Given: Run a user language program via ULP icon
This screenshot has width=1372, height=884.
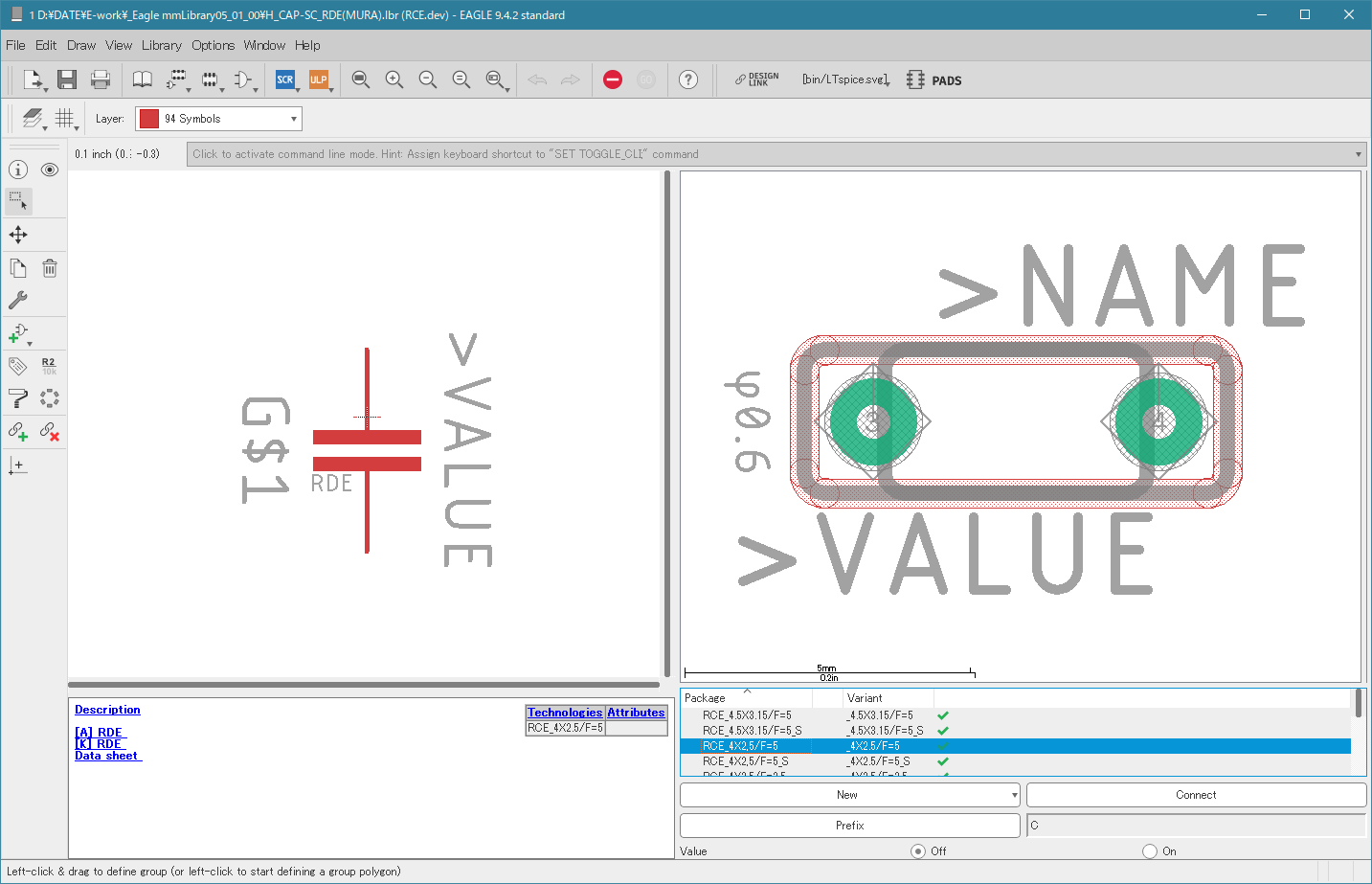Looking at the screenshot, I should click(319, 79).
